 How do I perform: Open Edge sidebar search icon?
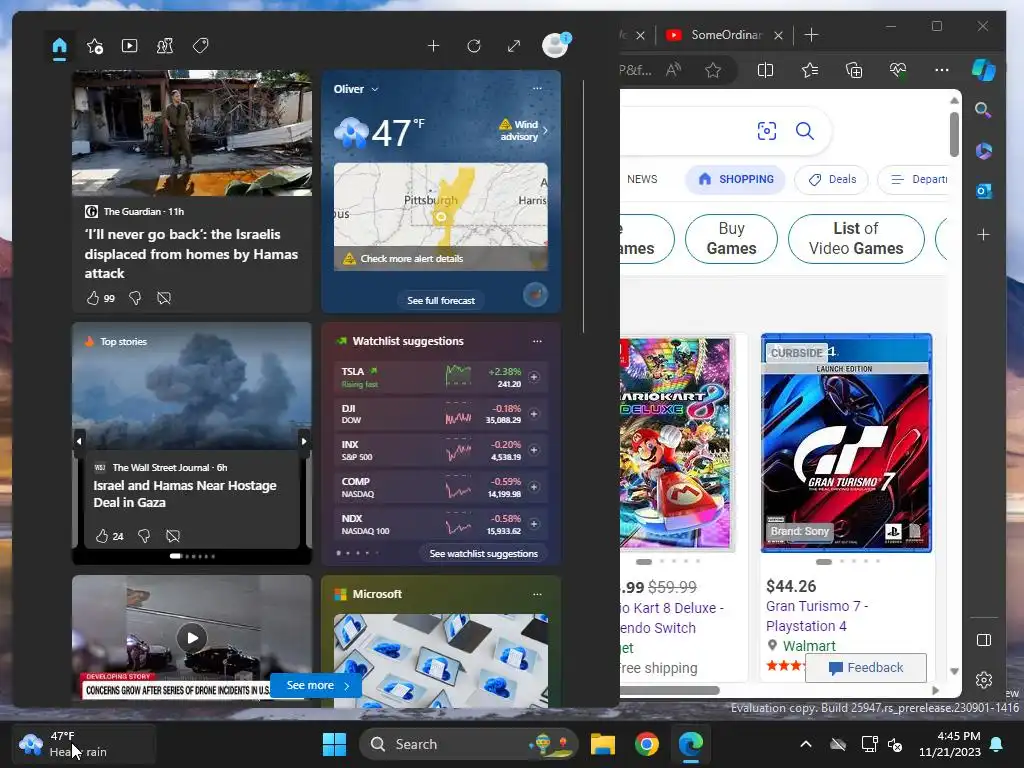(x=984, y=110)
